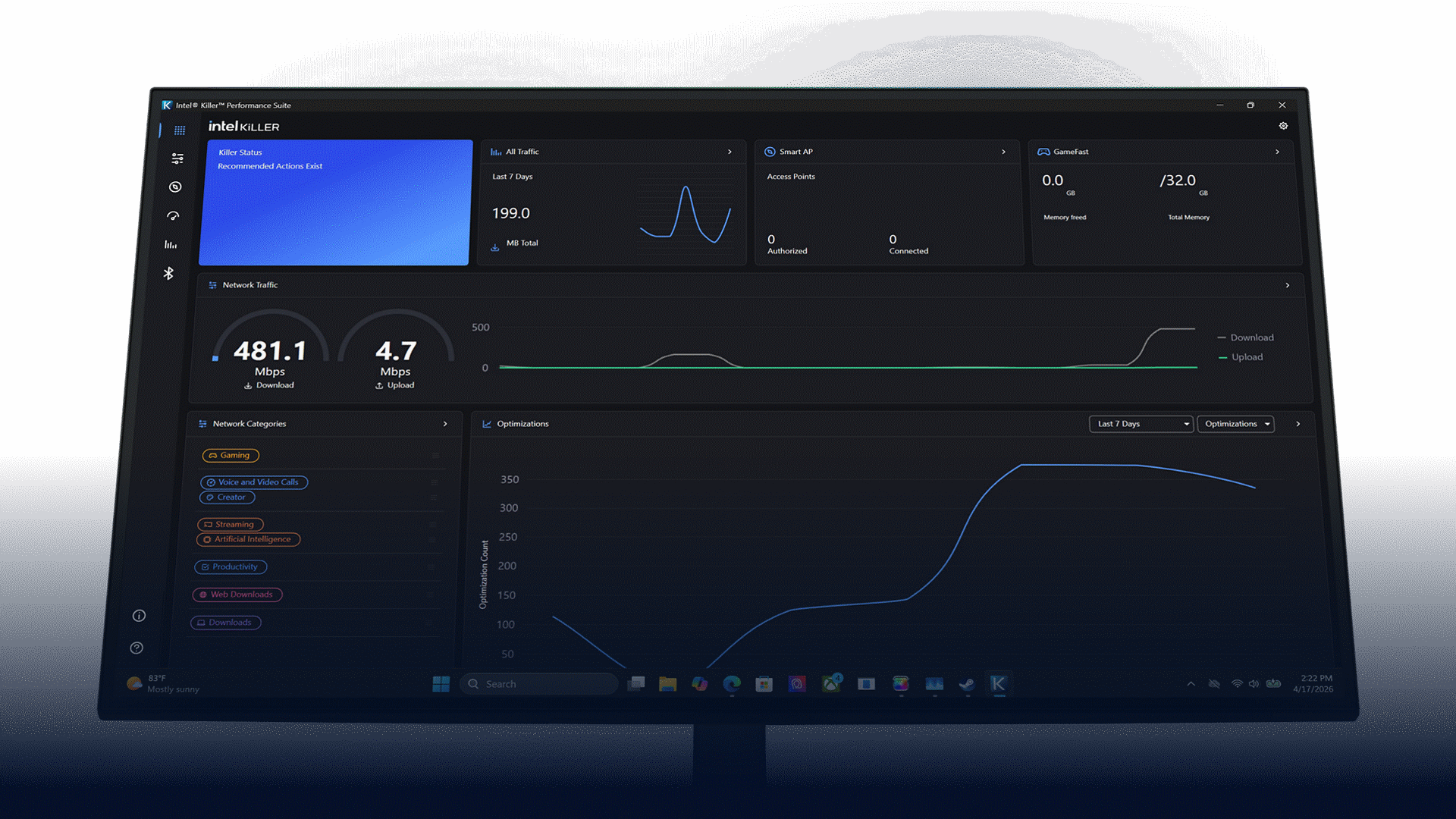Select the Web Downloads category tag

237,595
